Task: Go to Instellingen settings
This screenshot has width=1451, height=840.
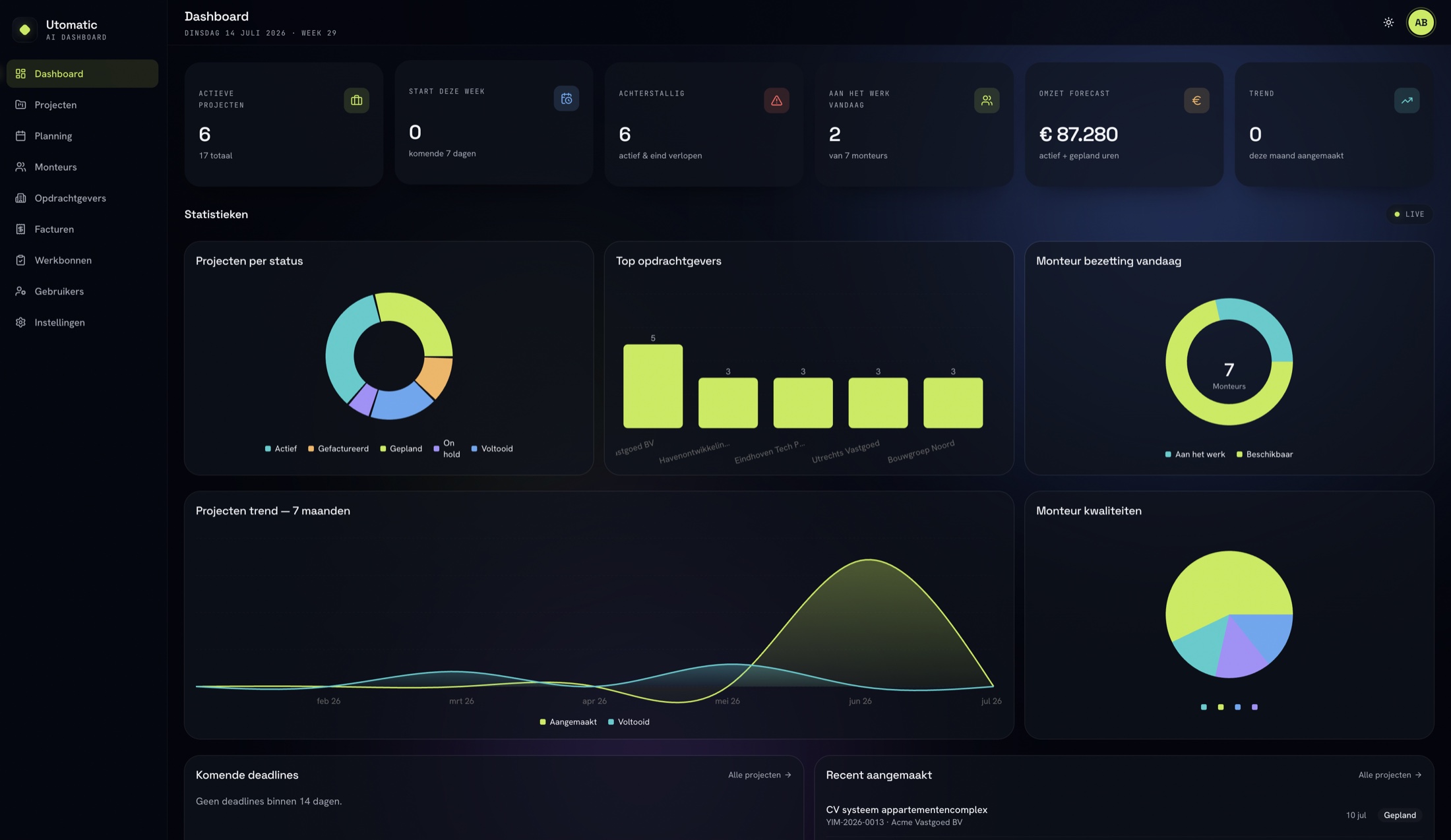Action: click(82, 322)
